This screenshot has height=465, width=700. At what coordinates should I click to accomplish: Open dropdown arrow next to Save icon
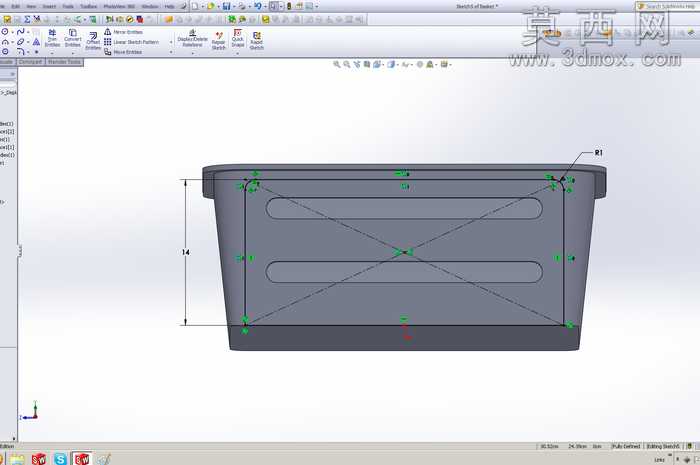point(233,7)
